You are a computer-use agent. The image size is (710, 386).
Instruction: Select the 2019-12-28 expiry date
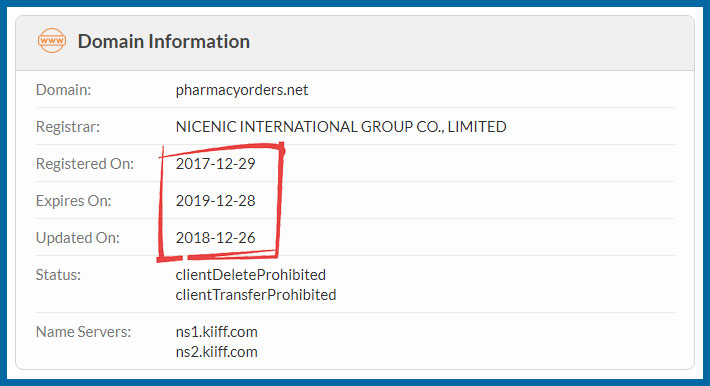point(216,201)
